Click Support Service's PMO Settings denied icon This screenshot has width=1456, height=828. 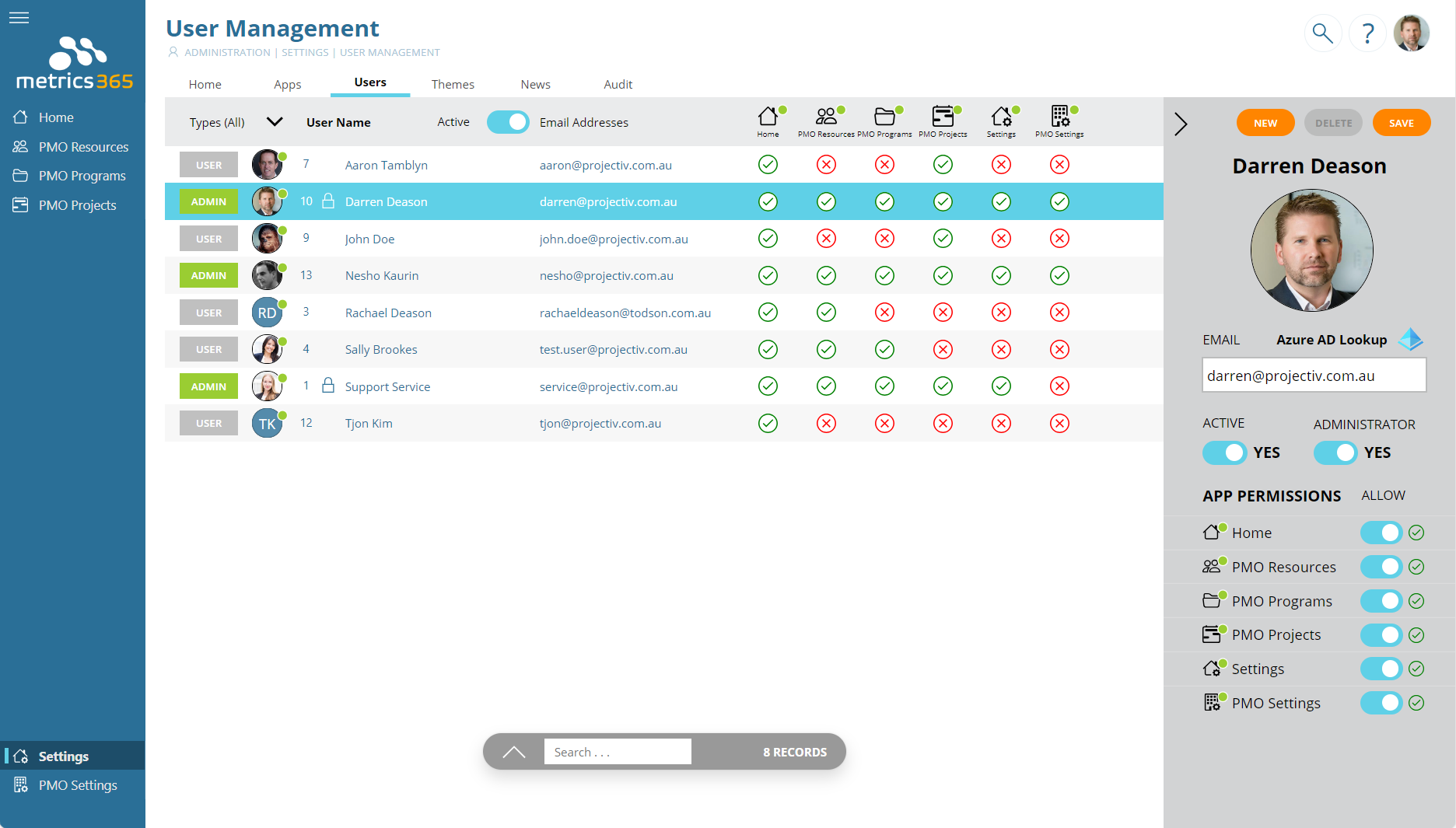[x=1059, y=386]
